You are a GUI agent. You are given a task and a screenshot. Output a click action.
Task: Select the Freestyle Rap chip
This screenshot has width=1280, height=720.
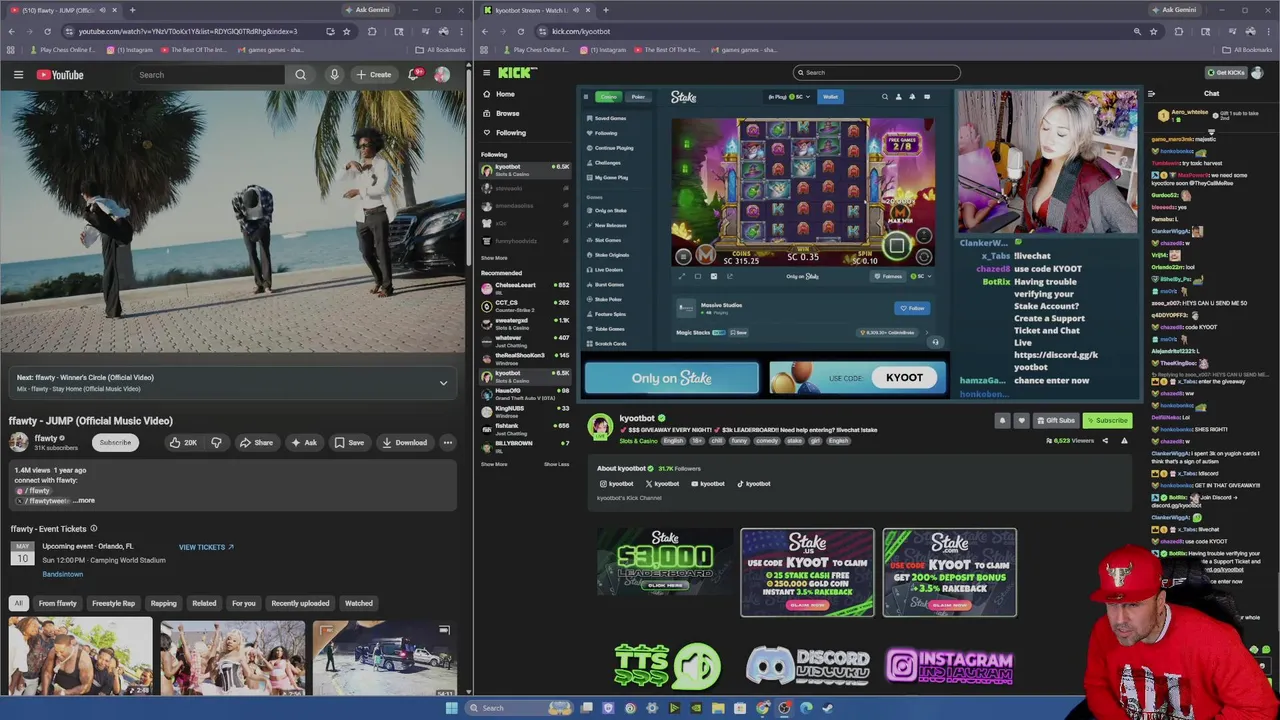pyautogui.click(x=113, y=603)
